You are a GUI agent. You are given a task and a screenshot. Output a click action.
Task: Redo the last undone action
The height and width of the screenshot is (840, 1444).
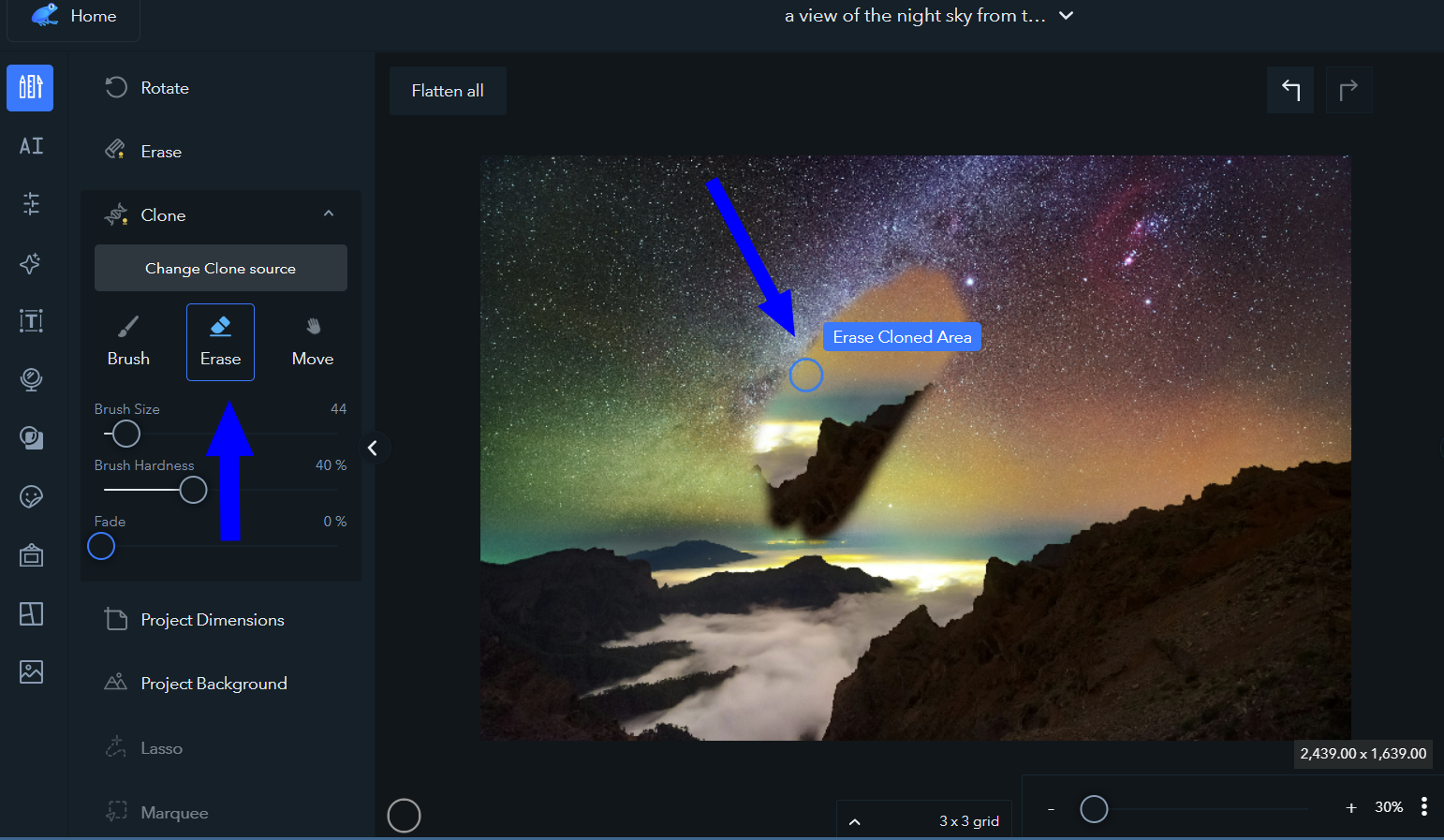[x=1349, y=90]
